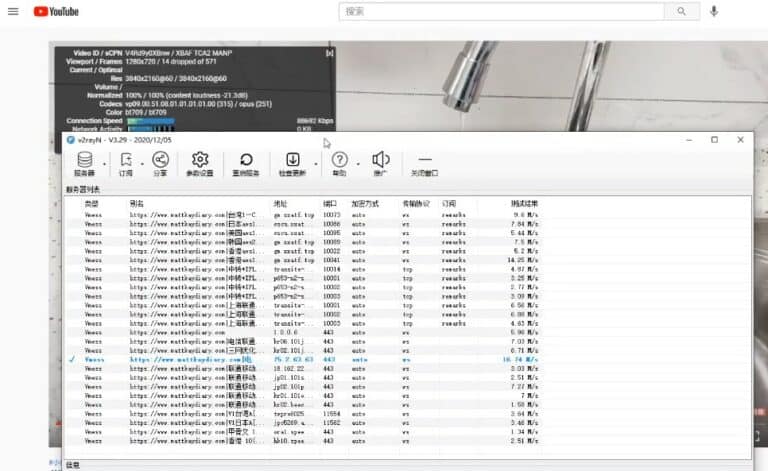This screenshot has width=768, height=471.
Task: Click the voice search microphone icon
Action: point(714,12)
